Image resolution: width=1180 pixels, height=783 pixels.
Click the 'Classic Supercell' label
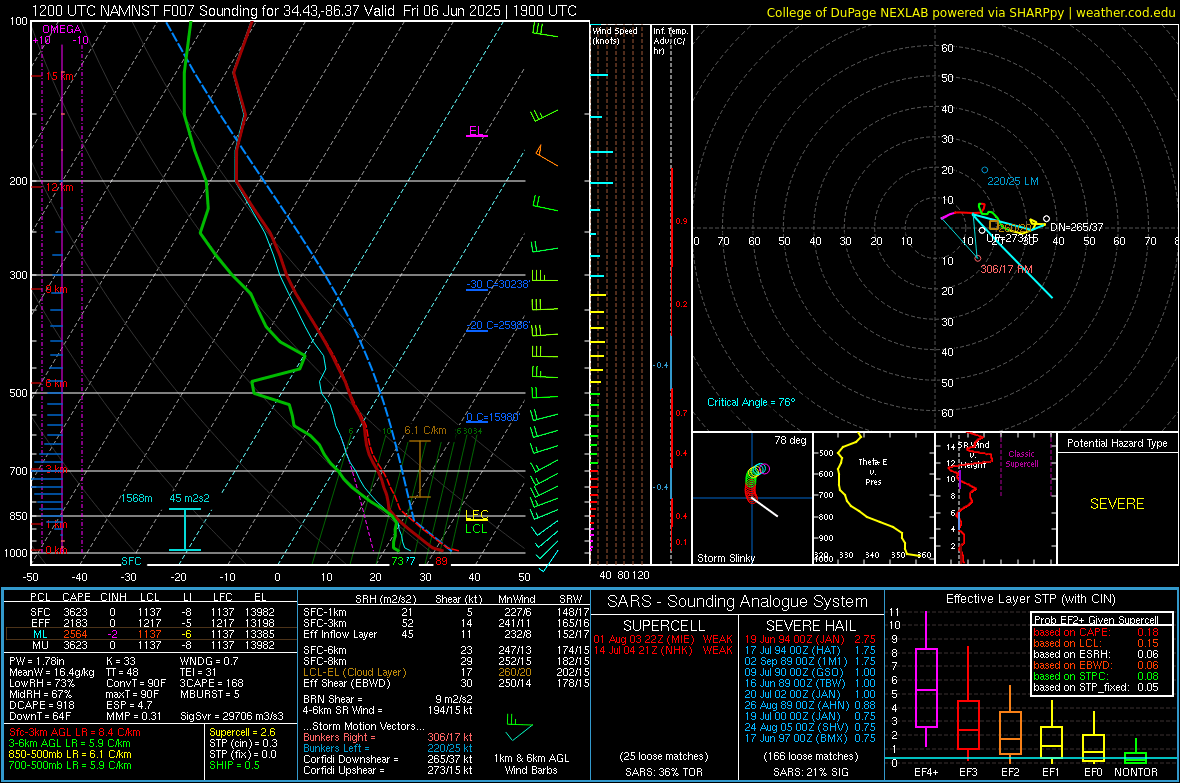(x=1021, y=459)
